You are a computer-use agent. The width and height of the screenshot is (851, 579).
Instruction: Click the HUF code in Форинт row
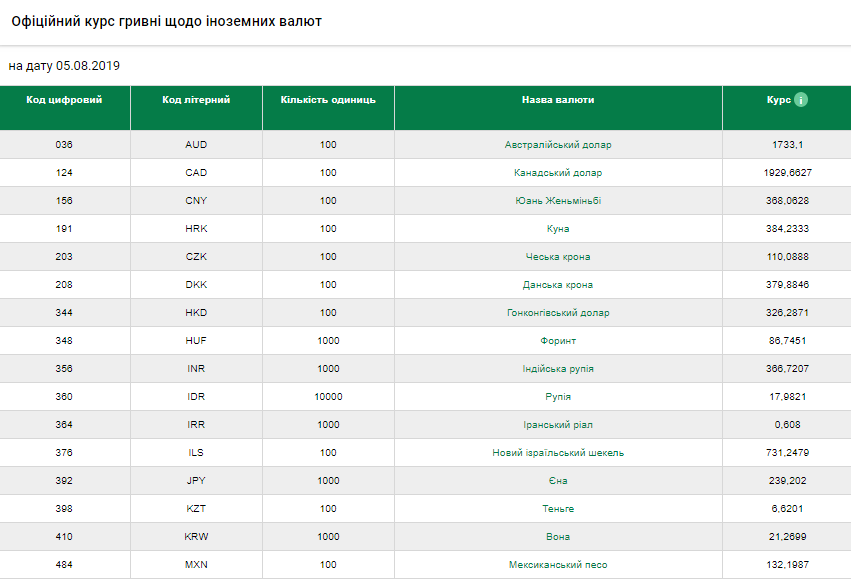196,341
